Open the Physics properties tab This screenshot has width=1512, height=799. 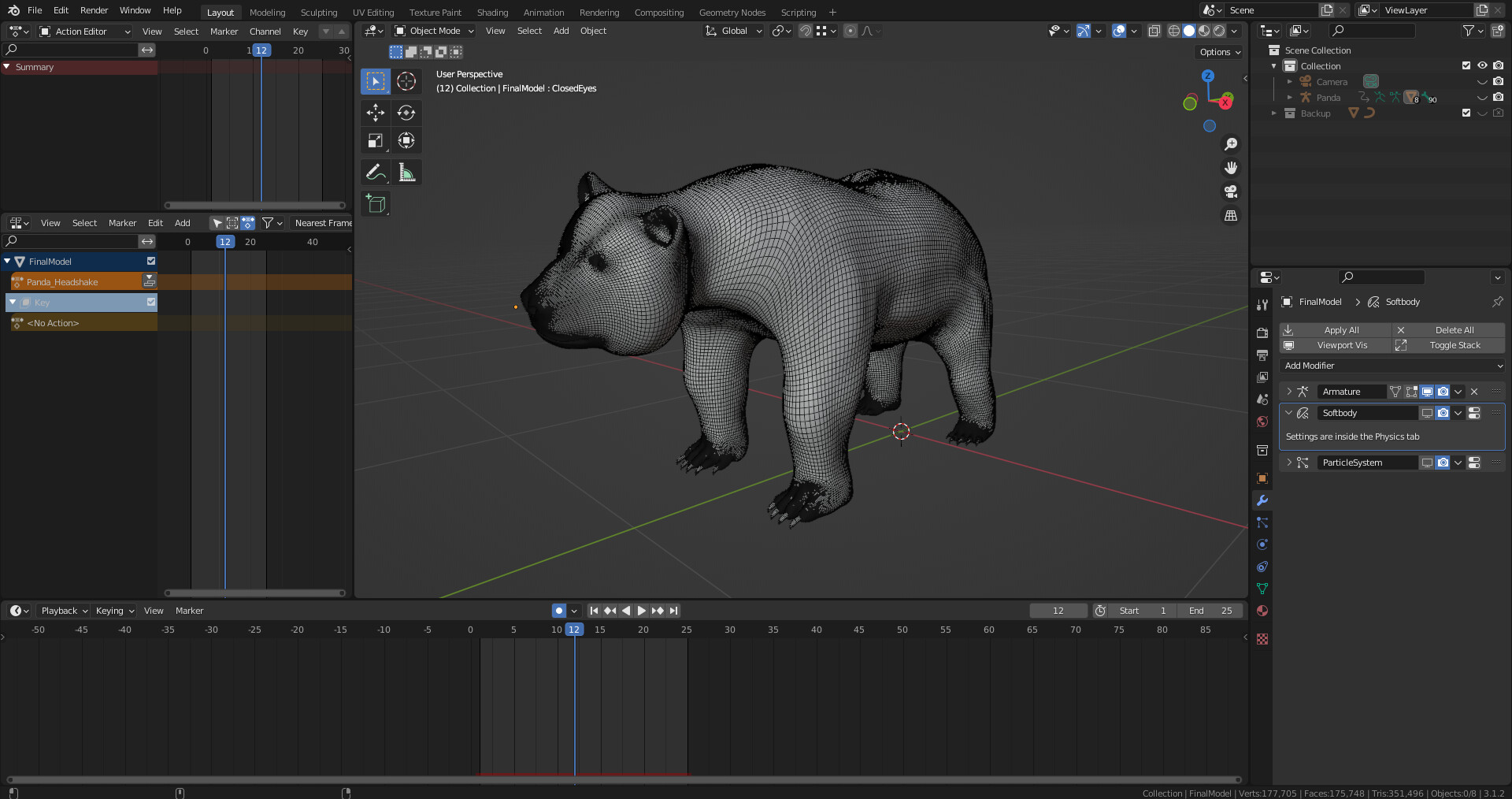(x=1262, y=544)
